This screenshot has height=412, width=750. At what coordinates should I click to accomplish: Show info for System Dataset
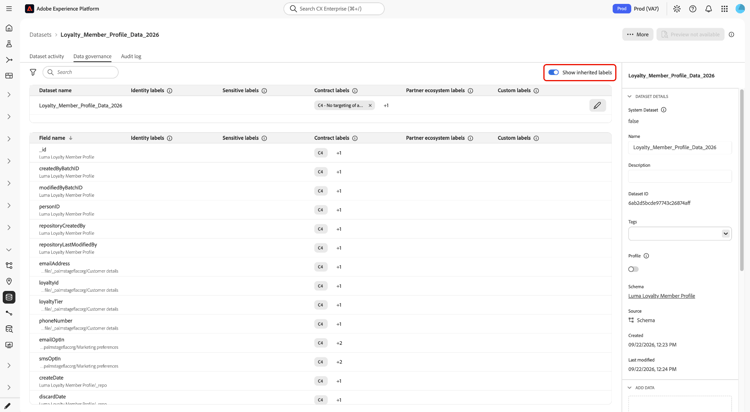663,110
